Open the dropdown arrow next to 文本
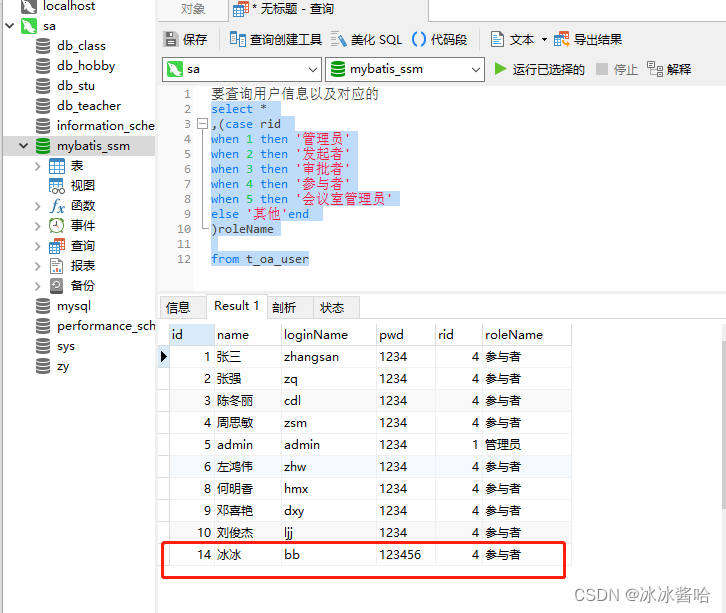This screenshot has width=726, height=613. 544,39
